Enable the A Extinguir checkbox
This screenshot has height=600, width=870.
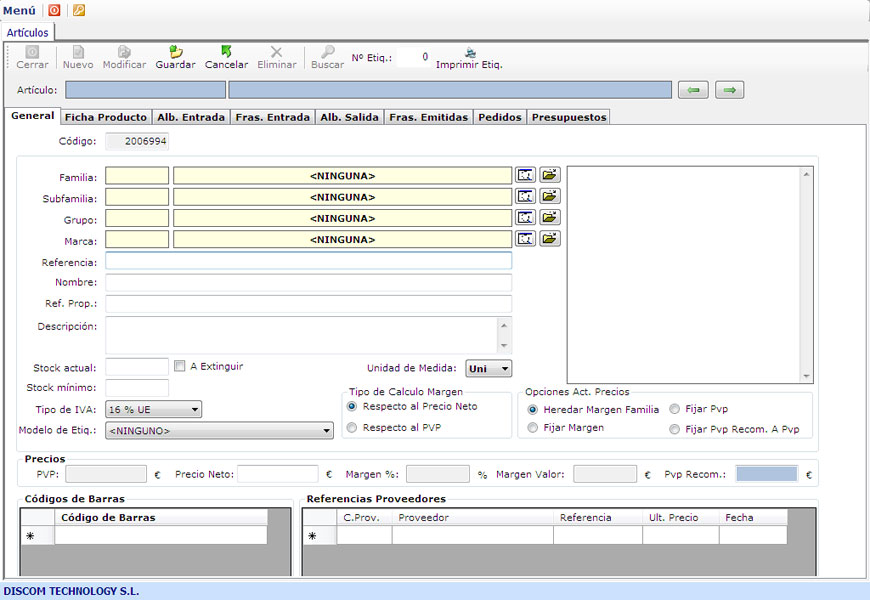click(x=180, y=366)
